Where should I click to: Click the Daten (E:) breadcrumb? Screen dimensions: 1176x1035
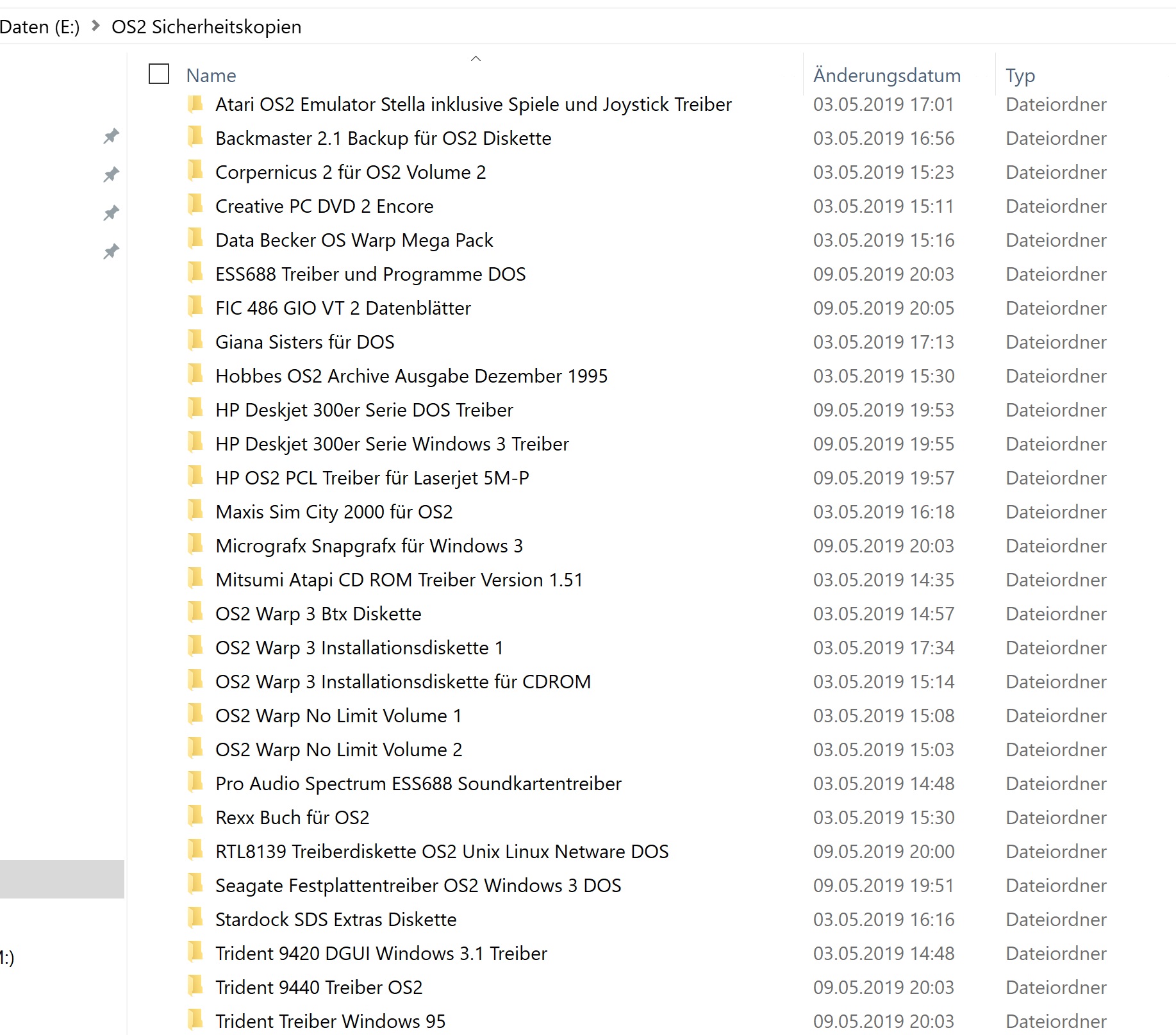coord(40,27)
